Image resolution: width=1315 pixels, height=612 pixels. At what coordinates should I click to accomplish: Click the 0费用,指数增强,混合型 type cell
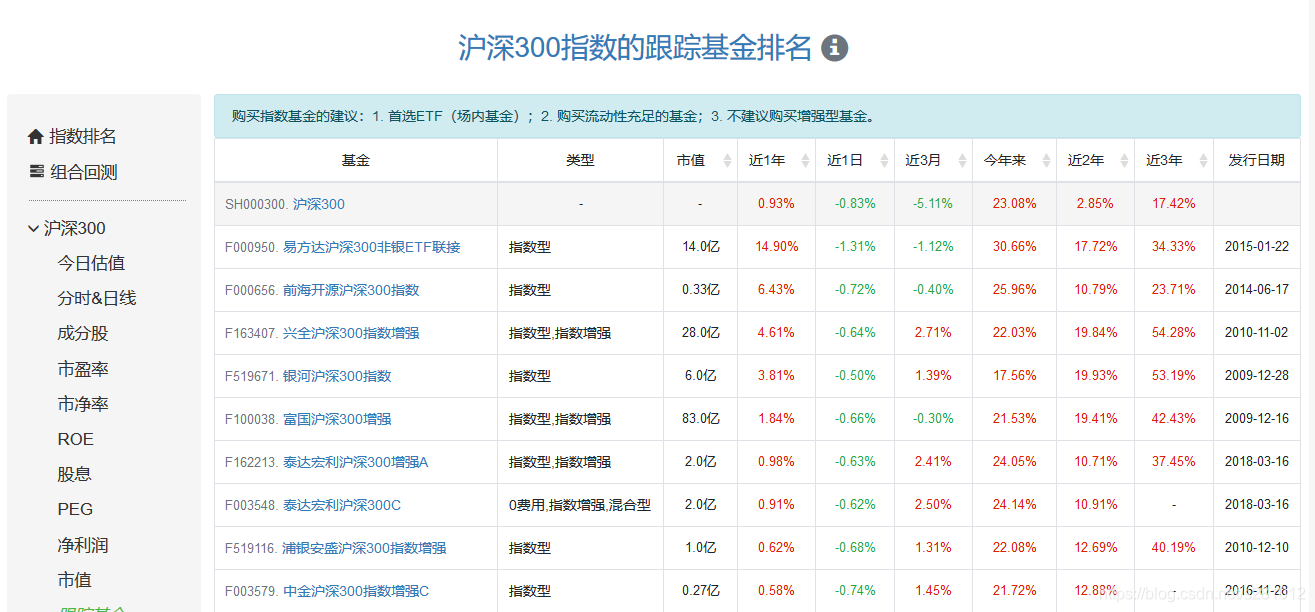580,505
